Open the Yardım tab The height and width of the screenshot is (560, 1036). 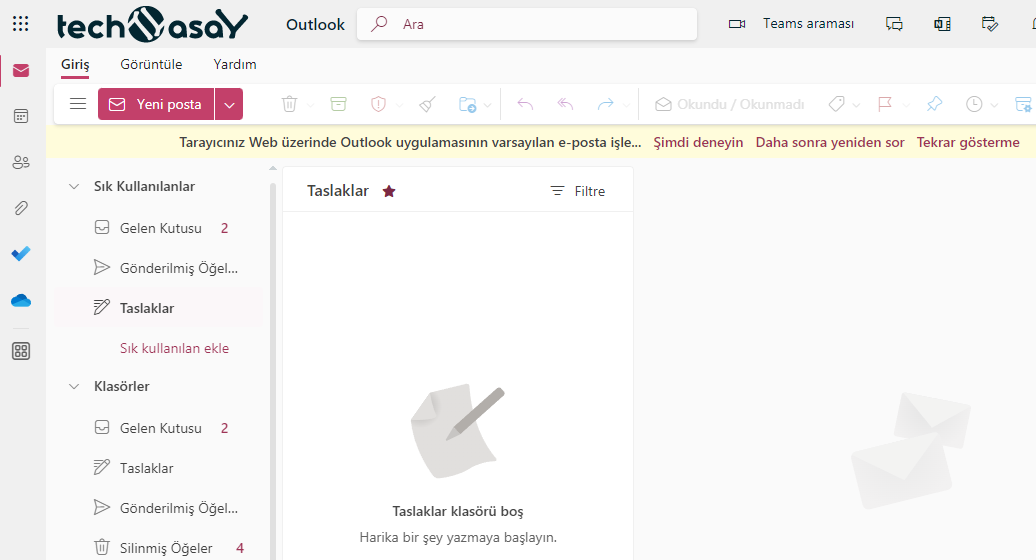[235, 64]
